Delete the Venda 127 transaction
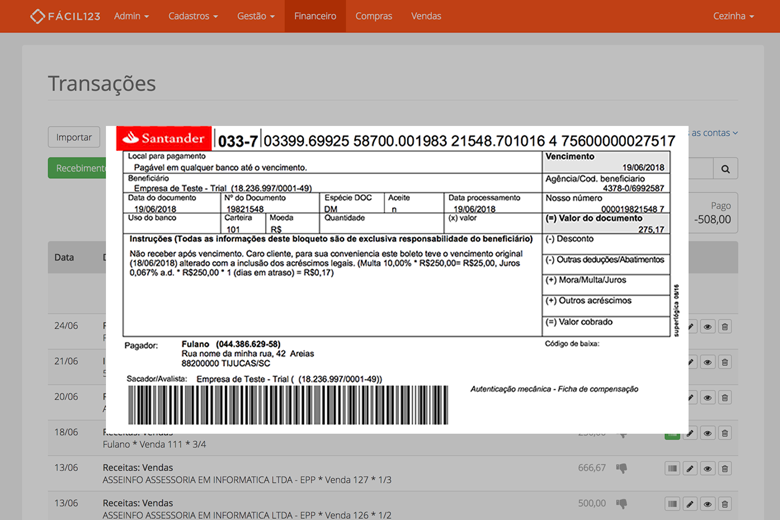Screen dimensions: 780x520 [725, 469]
